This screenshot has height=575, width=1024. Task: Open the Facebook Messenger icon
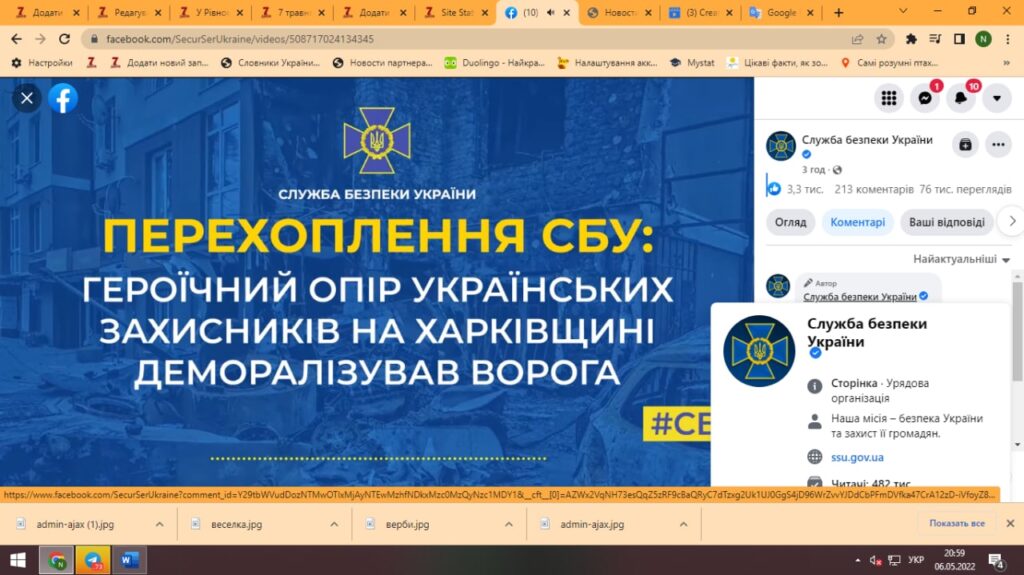tap(924, 98)
